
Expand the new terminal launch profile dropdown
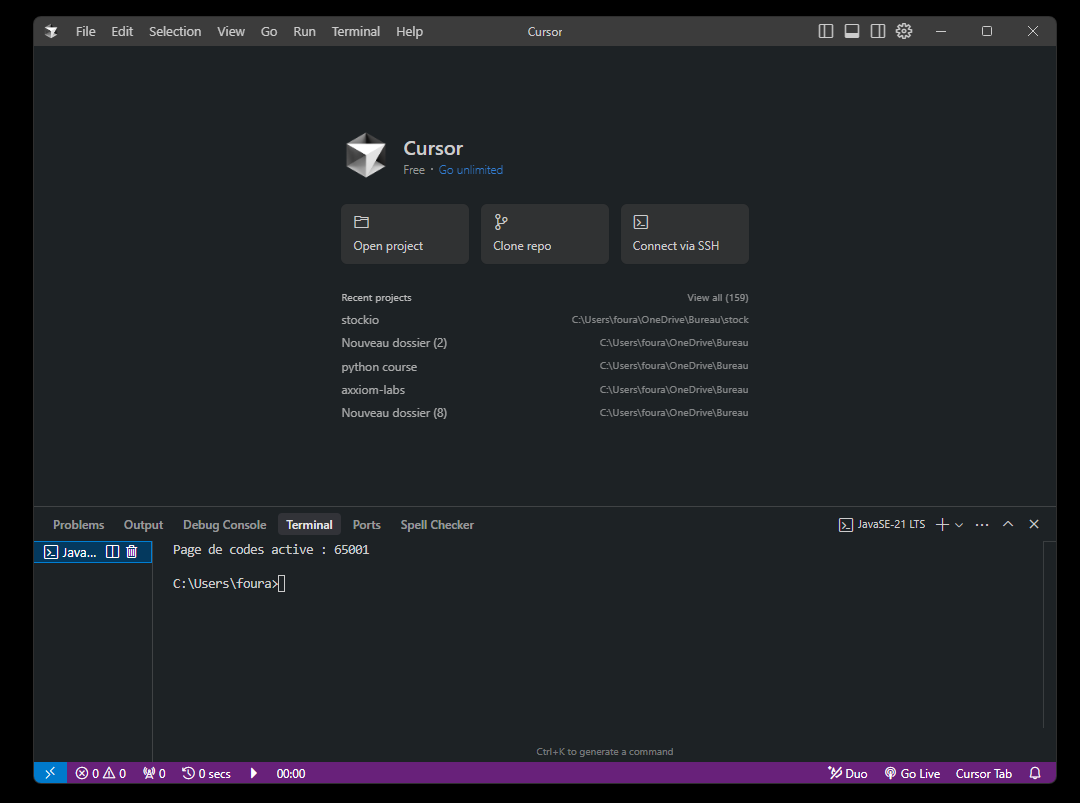tap(959, 525)
